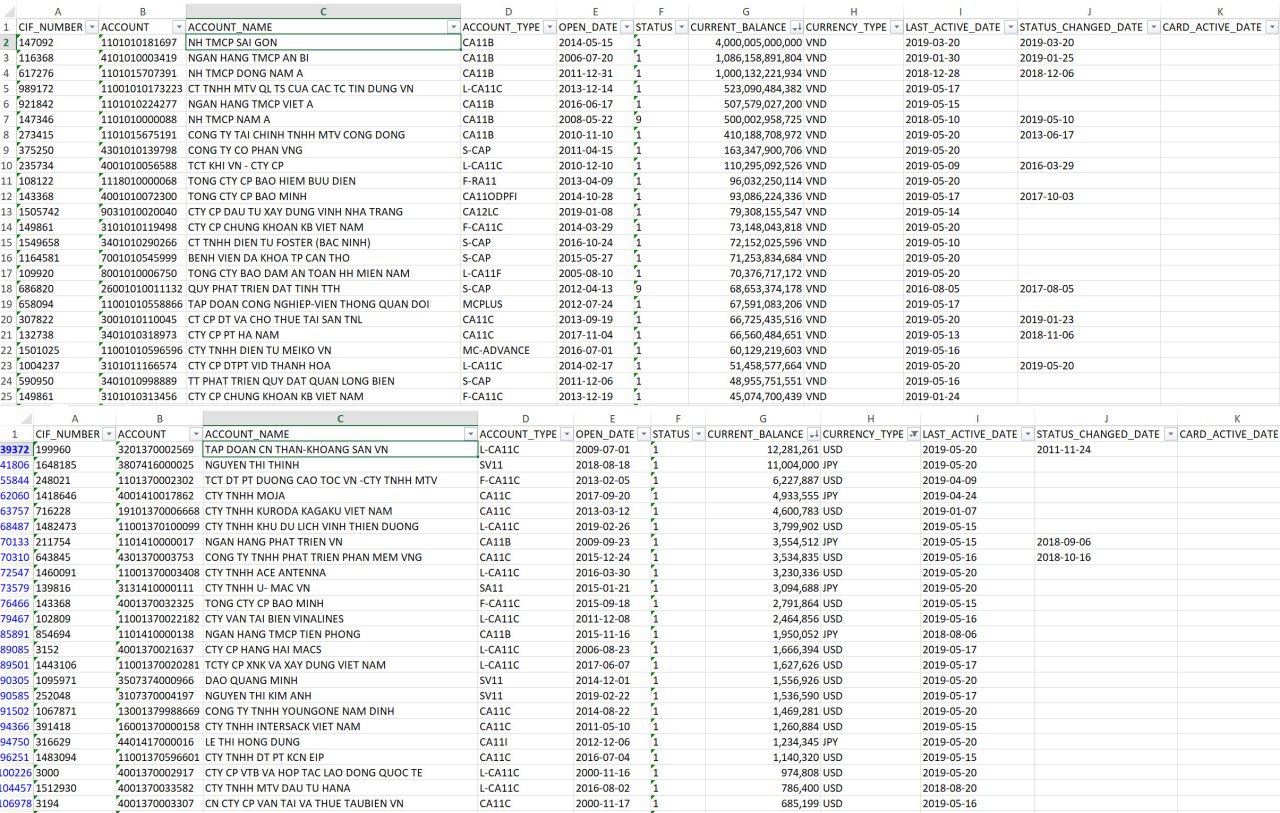Open STATUS filter dropdown in top sheet
Viewport: 1280px width, 813px height.
(682, 27)
